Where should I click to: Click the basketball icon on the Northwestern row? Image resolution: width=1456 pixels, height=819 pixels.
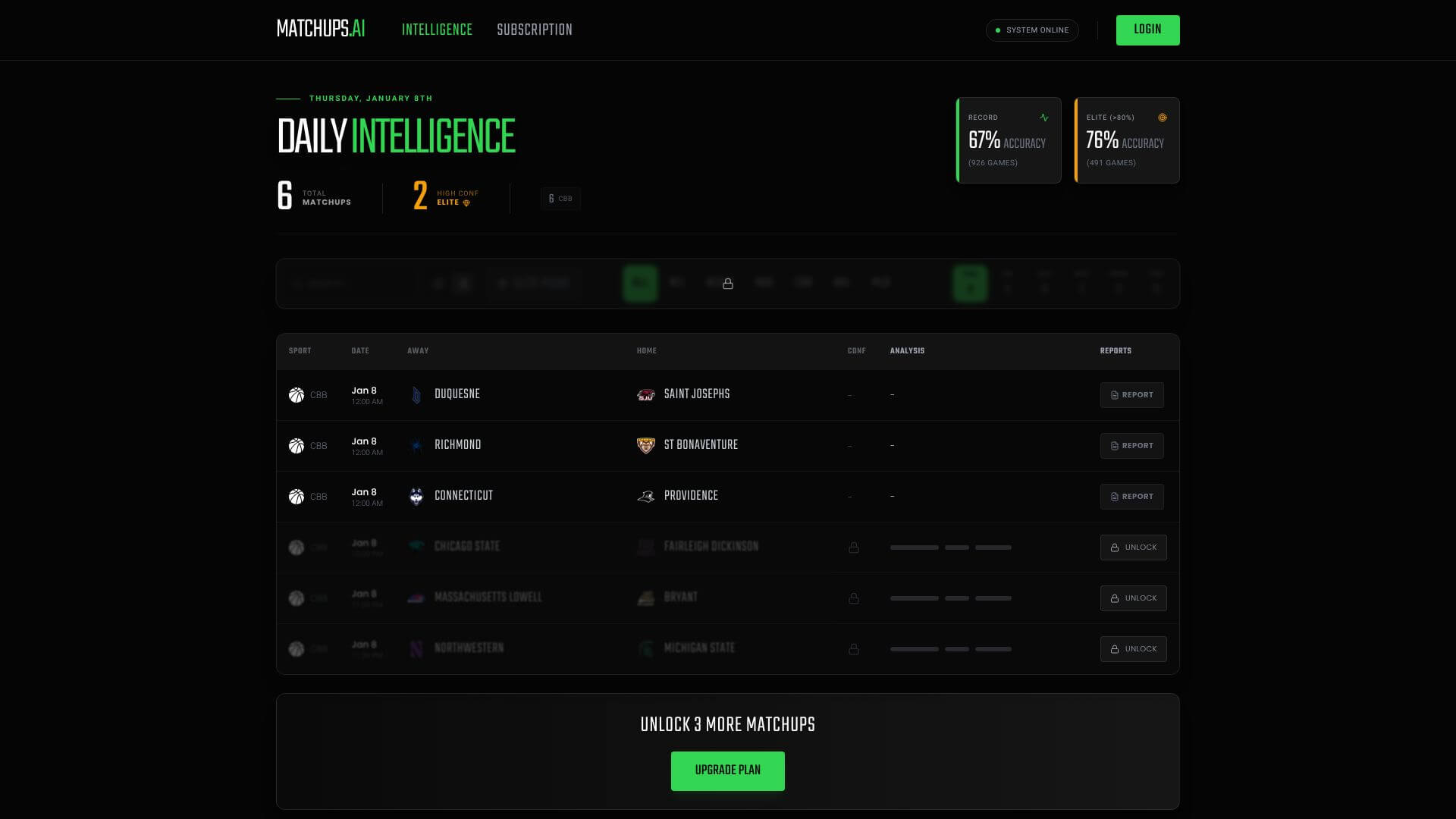pyautogui.click(x=297, y=648)
